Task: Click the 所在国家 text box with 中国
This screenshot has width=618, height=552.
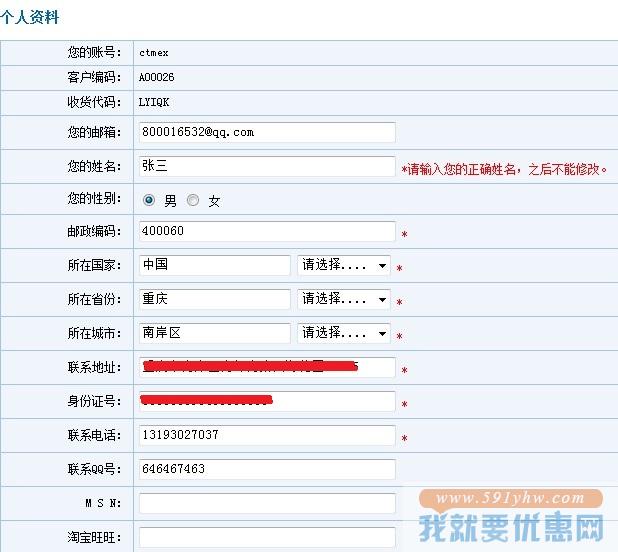Action: coord(214,265)
